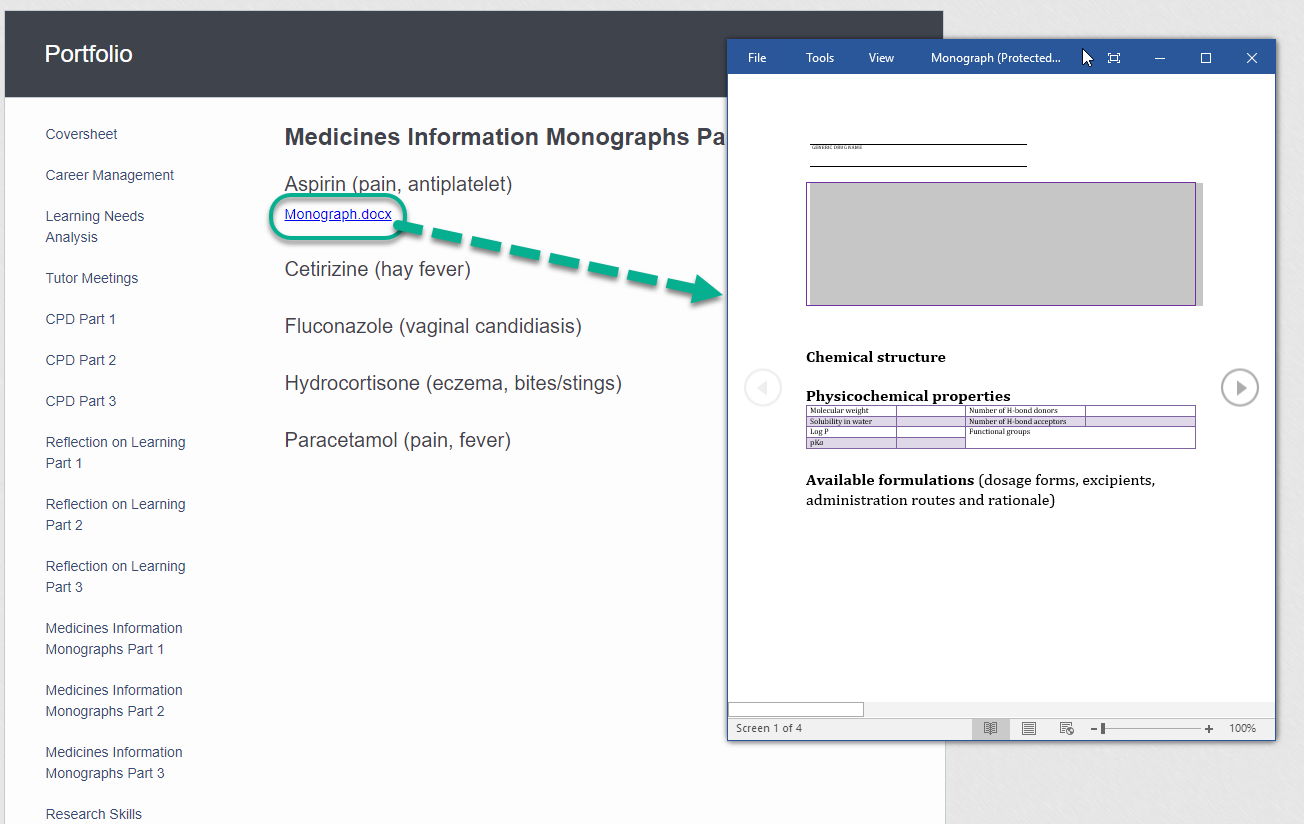
Task: Click the Hydrocortisone (eczema, bites/stings) heading
Action: tap(453, 383)
